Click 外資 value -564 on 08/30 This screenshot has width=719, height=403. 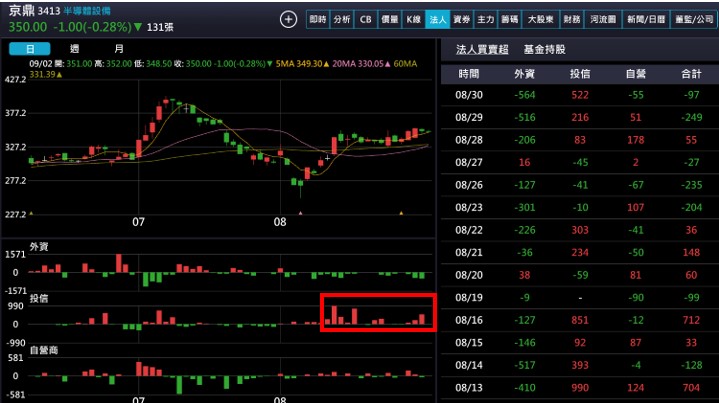click(x=525, y=95)
